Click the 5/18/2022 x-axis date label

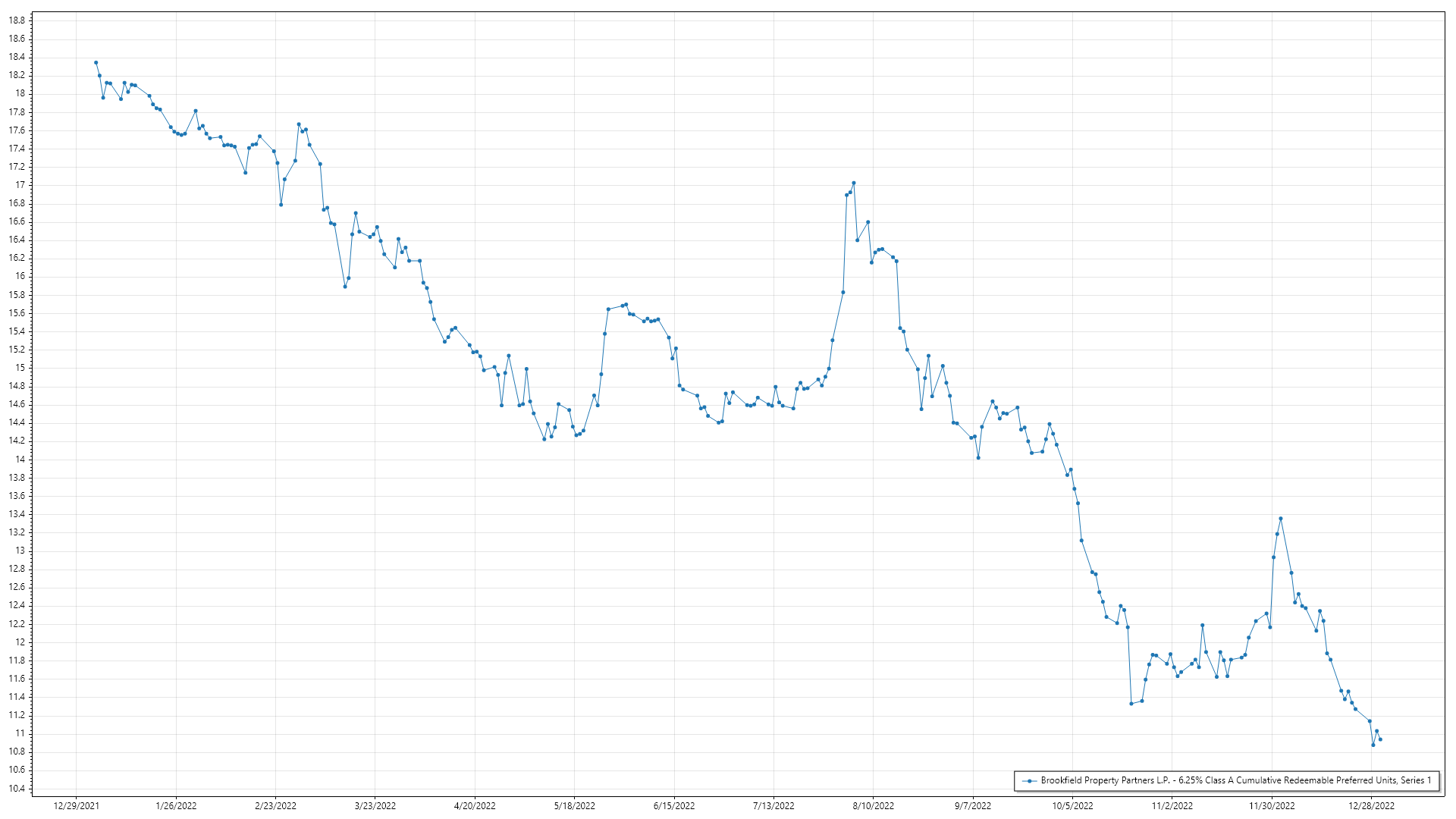click(x=574, y=806)
